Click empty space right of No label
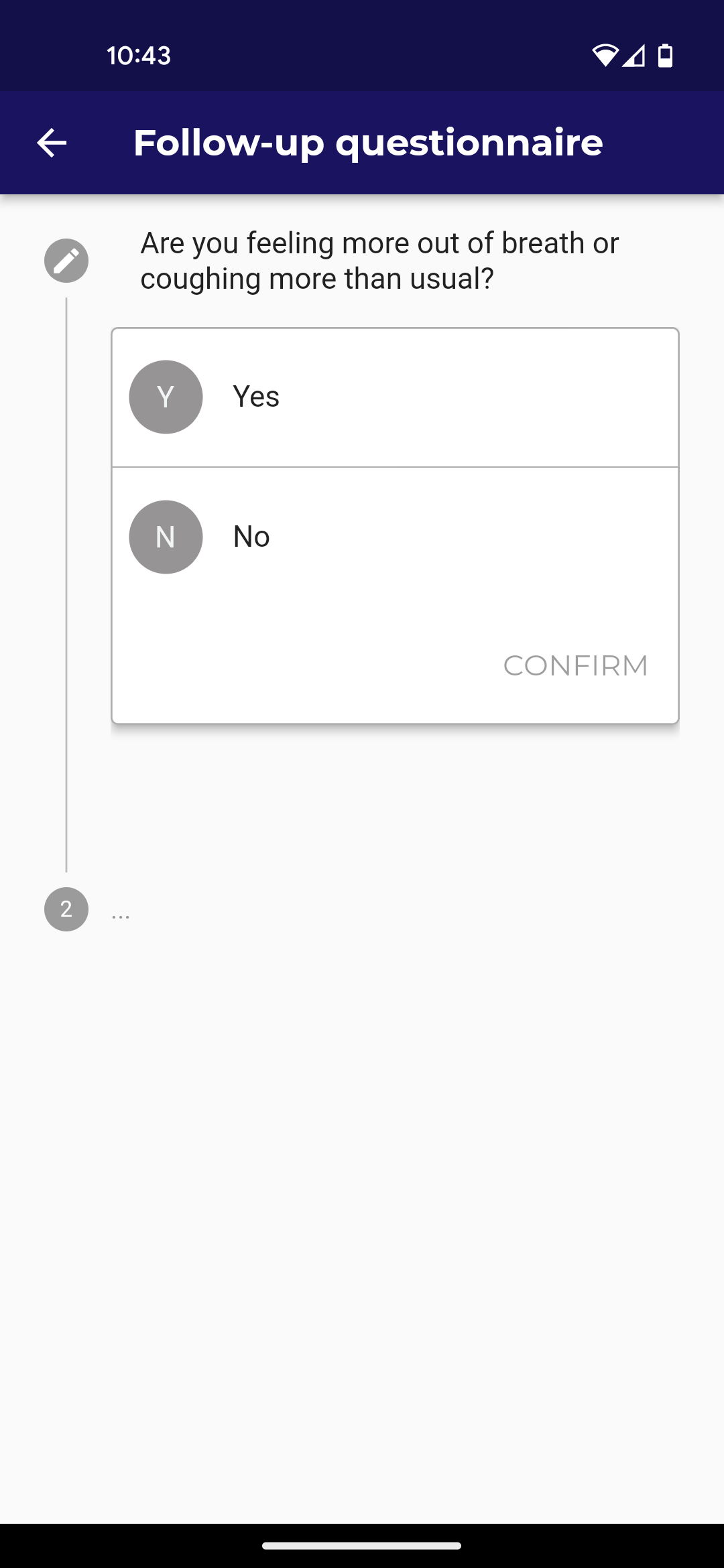Viewport: 724px width, 1568px height. click(469, 537)
